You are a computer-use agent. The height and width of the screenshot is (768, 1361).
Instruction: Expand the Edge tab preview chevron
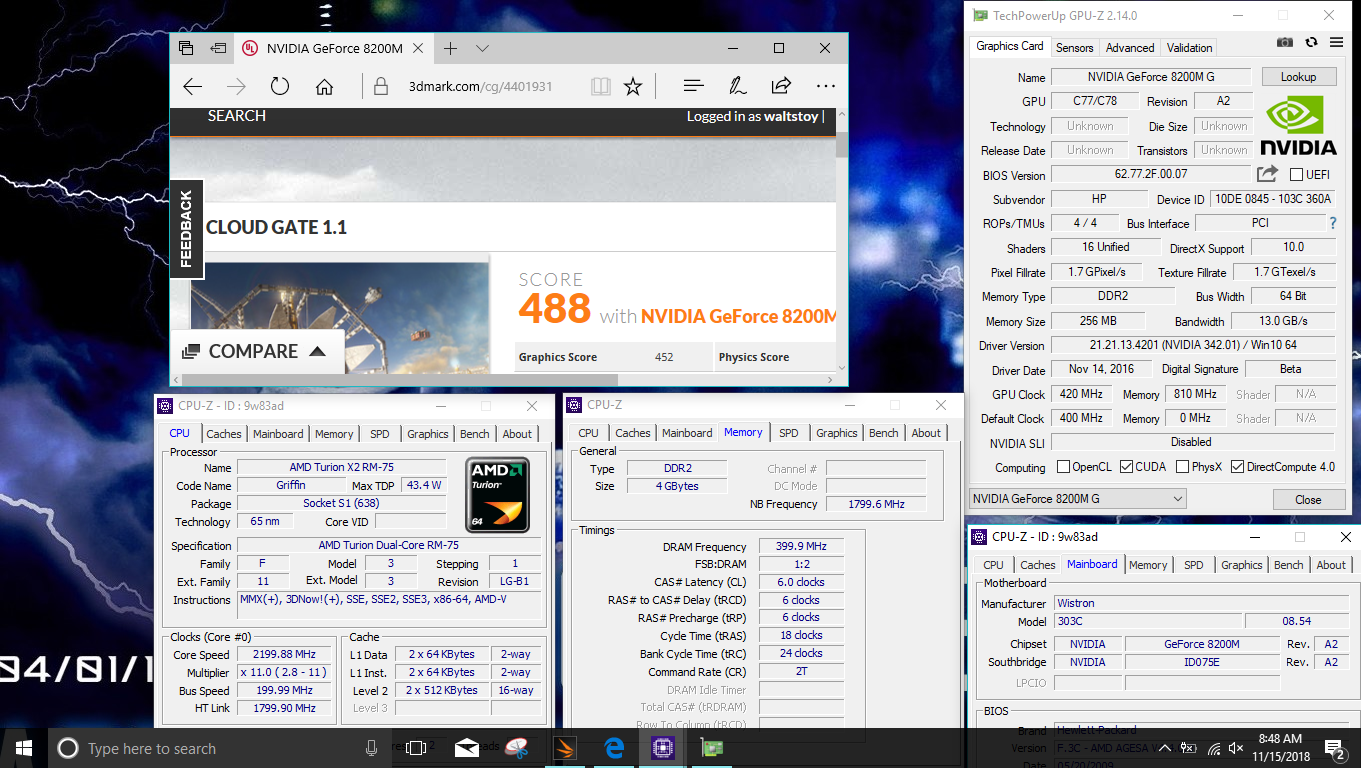482,48
